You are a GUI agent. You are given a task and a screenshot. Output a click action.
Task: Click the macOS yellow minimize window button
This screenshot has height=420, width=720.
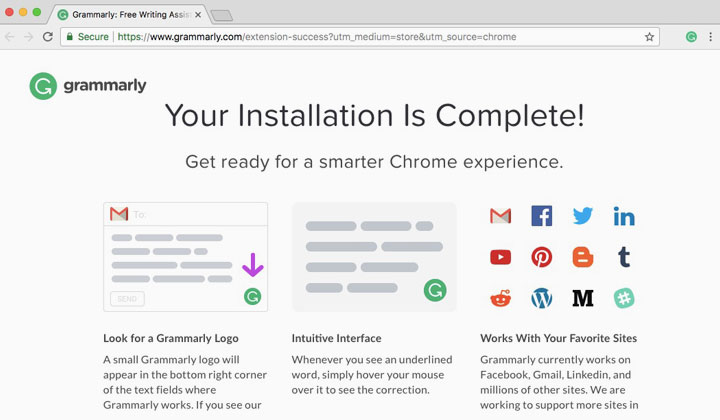23,12
